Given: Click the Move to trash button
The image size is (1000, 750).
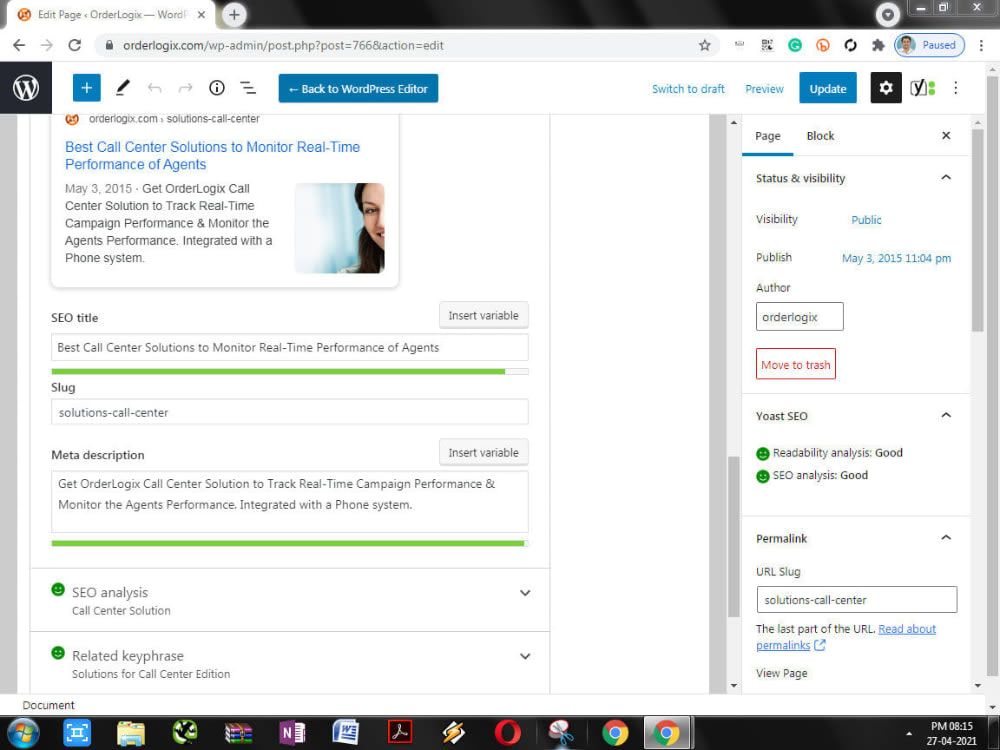Looking at the screenshot, I should [x=795, y=364].
